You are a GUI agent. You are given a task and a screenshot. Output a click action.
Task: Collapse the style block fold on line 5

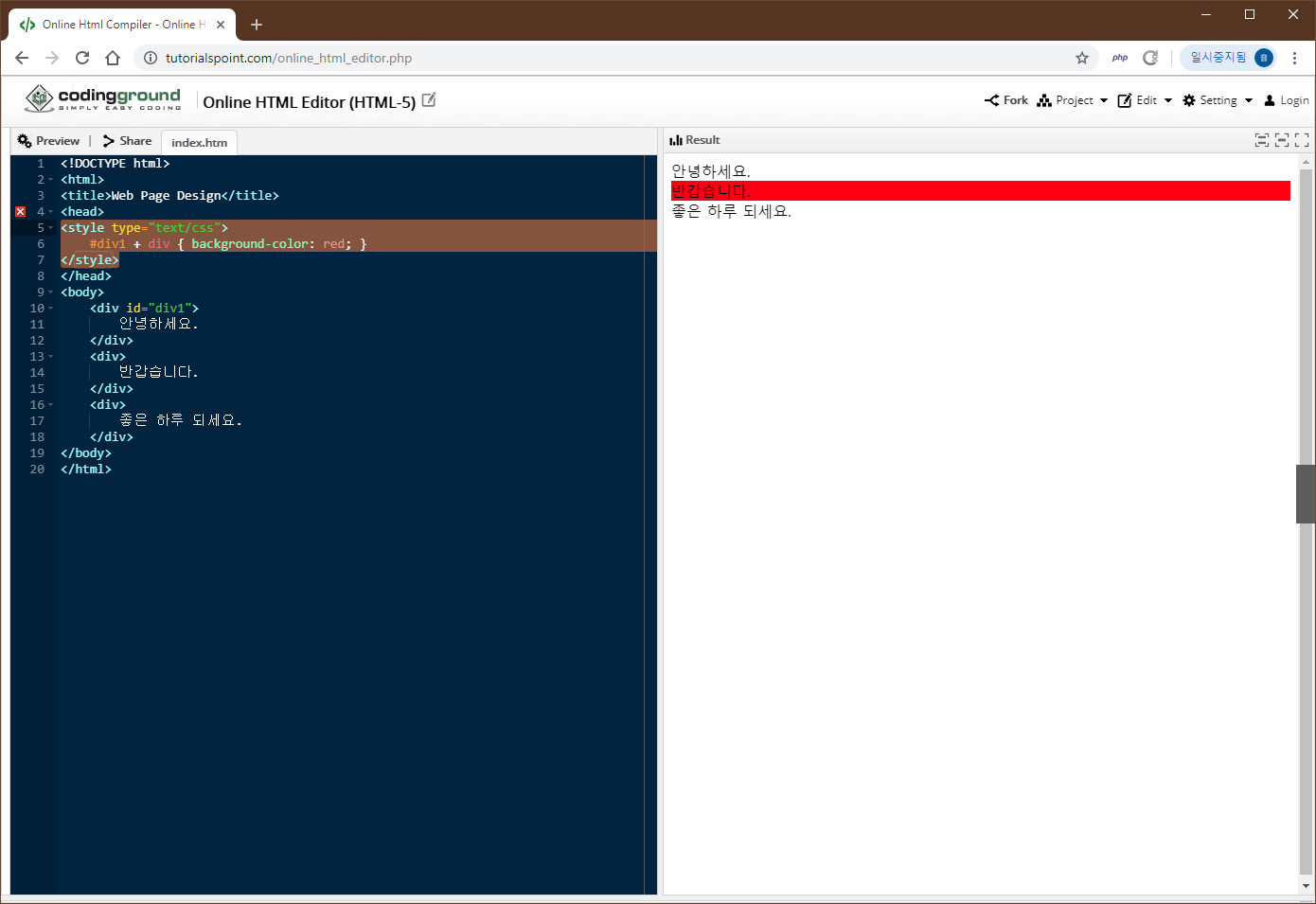point(51,228)
